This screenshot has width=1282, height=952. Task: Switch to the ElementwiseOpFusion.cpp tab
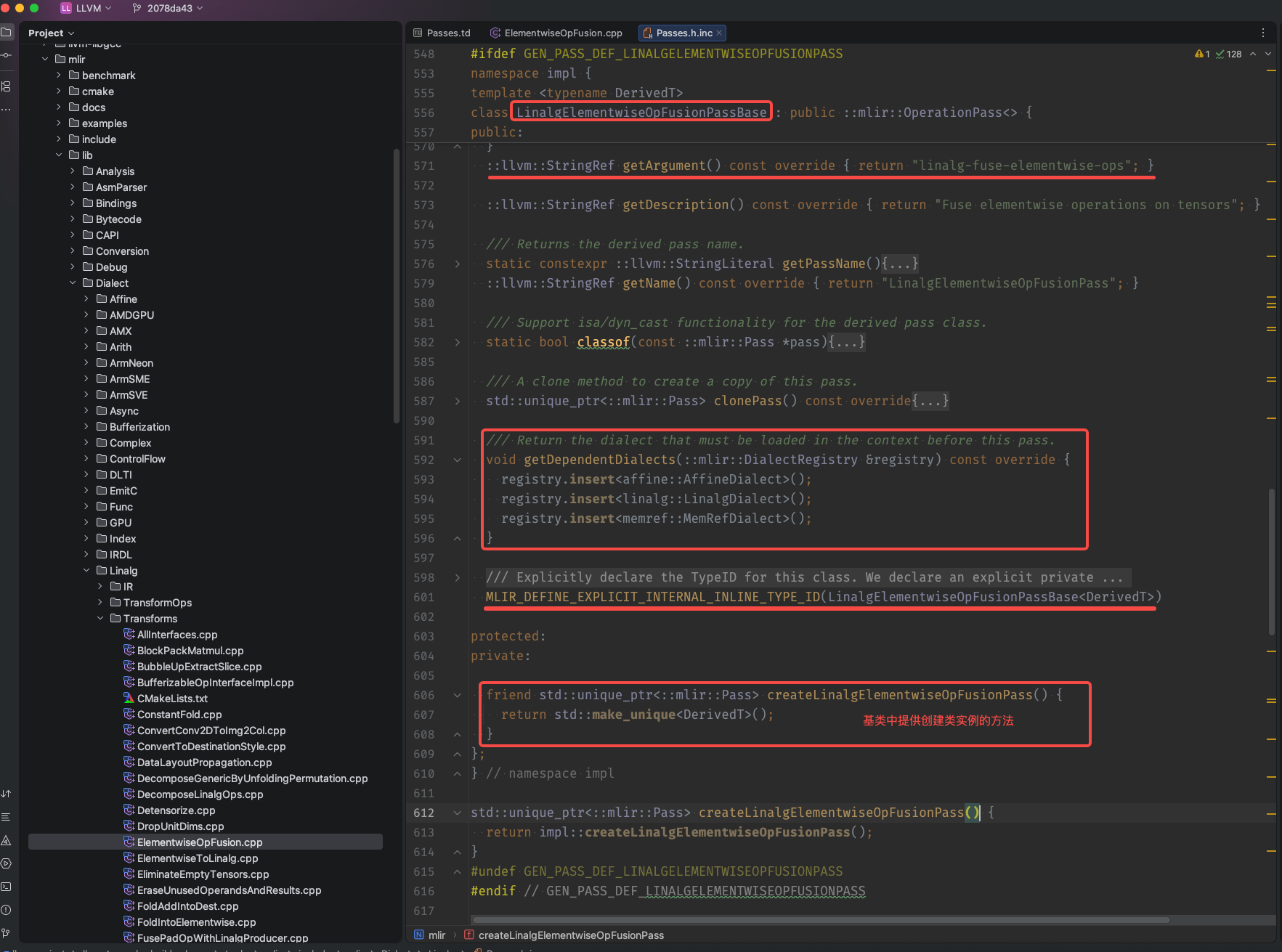pyautogui.click(x=556, y=33)
